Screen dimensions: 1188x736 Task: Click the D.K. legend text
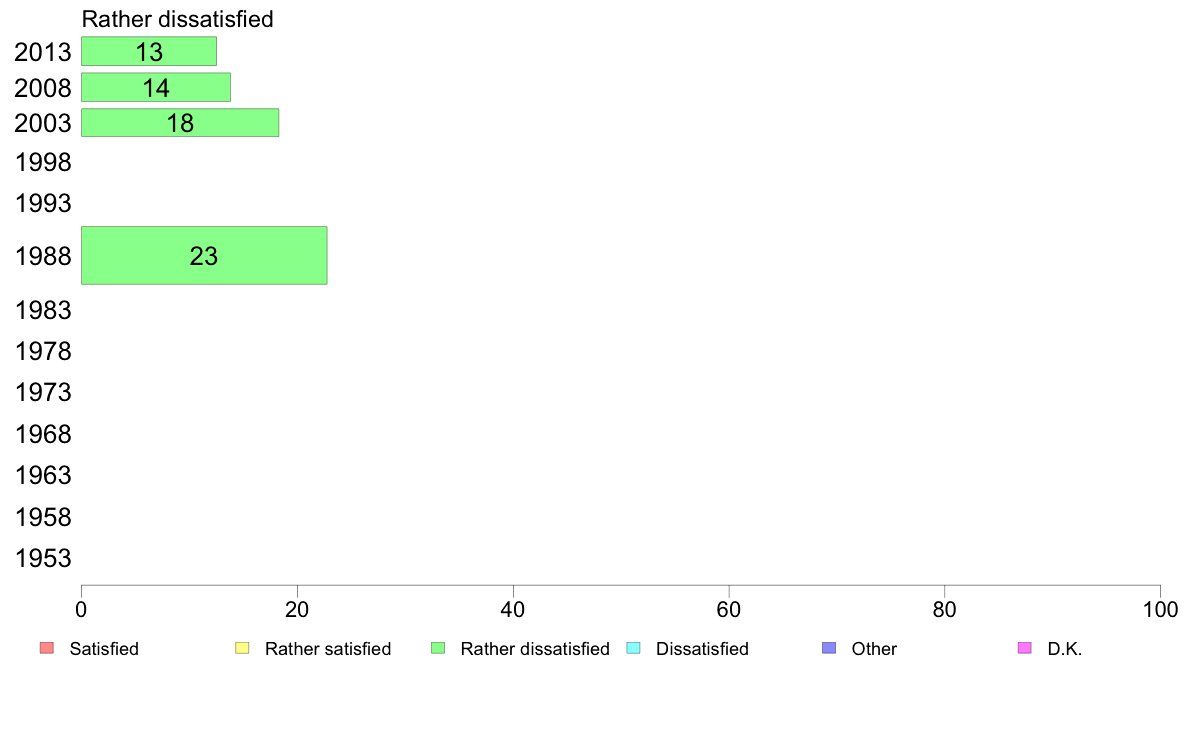(1065, 649)
